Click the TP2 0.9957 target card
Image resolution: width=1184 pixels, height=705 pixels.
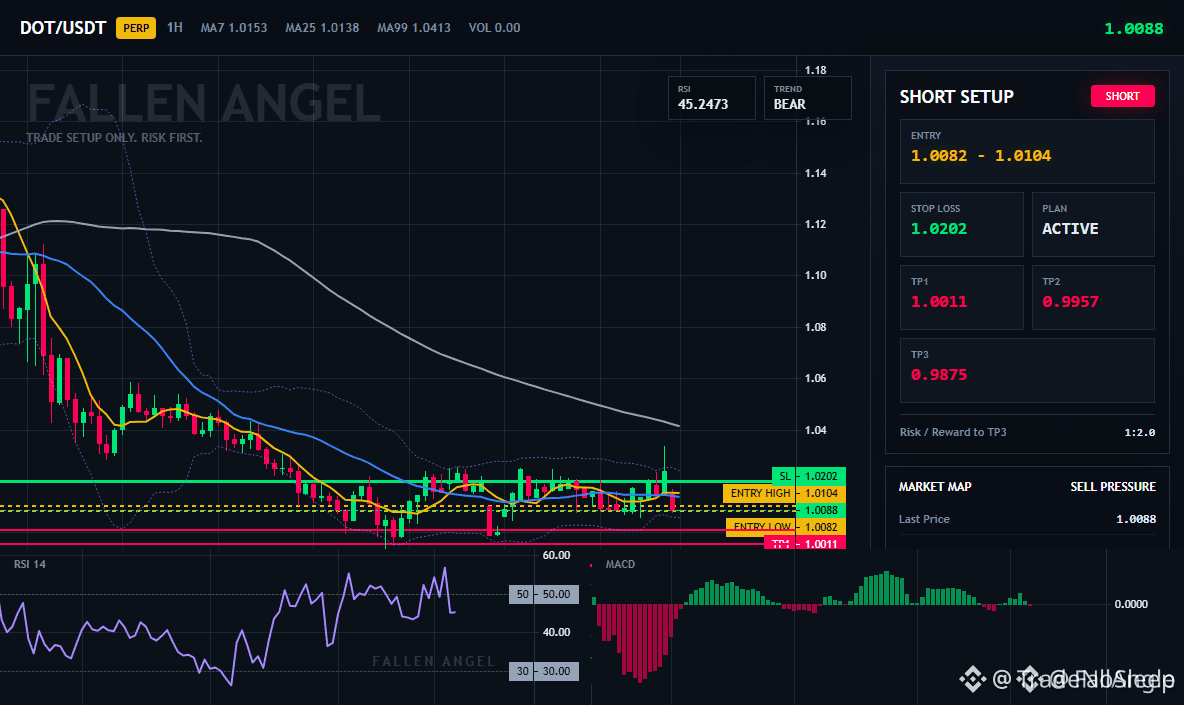[x=1093, y=297]
